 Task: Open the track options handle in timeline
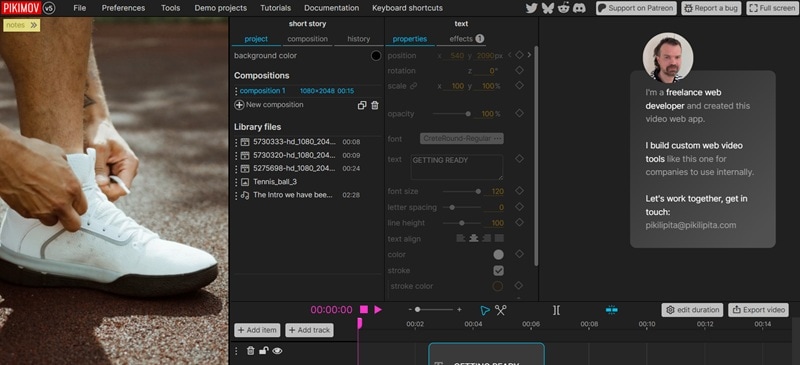pyautogui.click(x=236, y=351)
